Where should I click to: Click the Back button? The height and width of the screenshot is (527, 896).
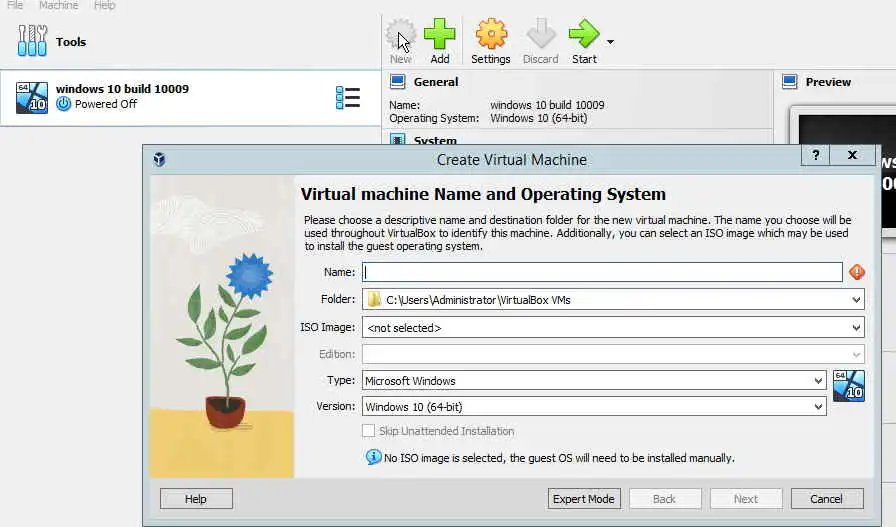pyautogui.click(x=665, y=499)
